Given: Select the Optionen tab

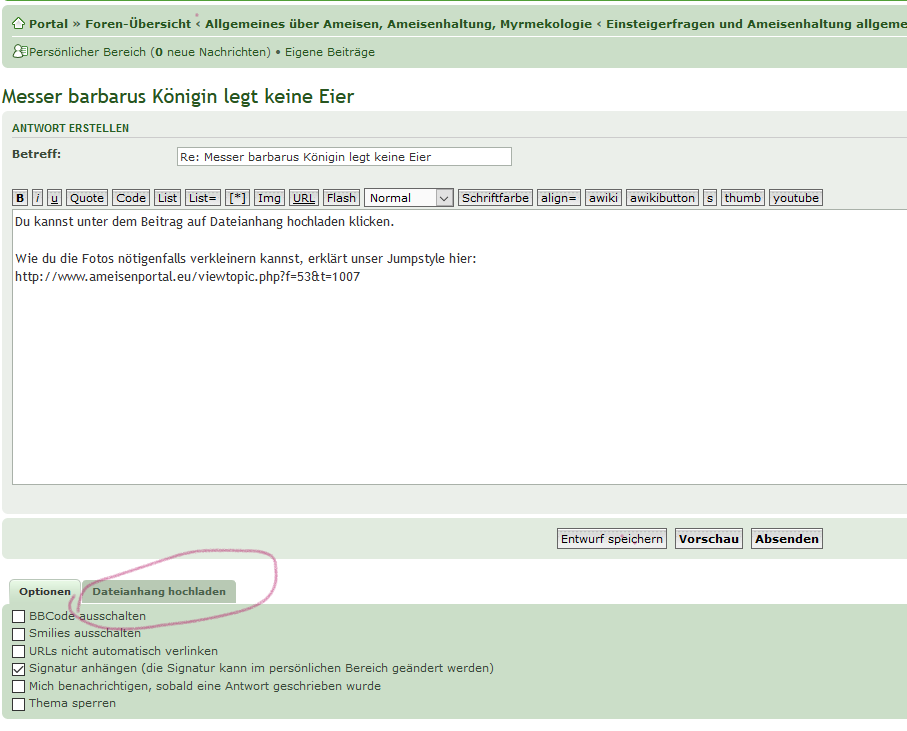Looking at the screenshot, I should coord(45,592).
